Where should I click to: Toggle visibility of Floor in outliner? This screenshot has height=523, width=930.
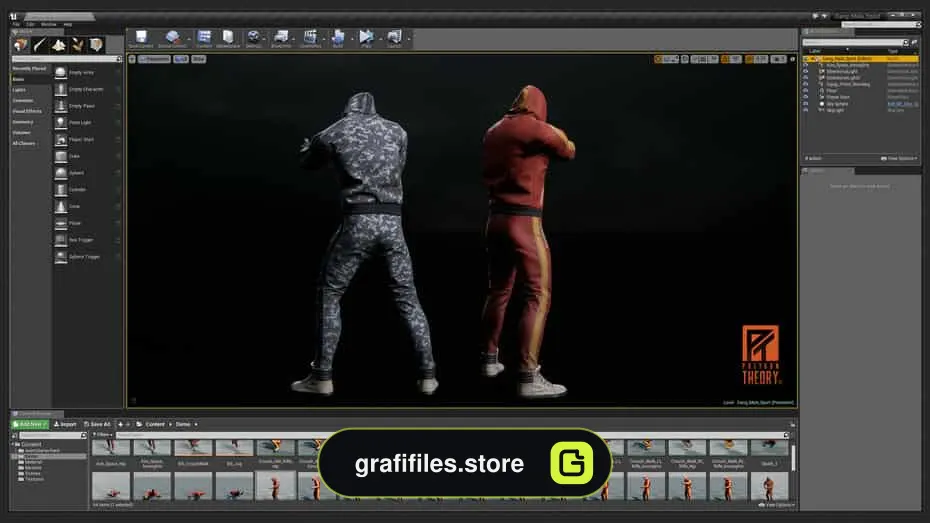click(x=805, y=91)
